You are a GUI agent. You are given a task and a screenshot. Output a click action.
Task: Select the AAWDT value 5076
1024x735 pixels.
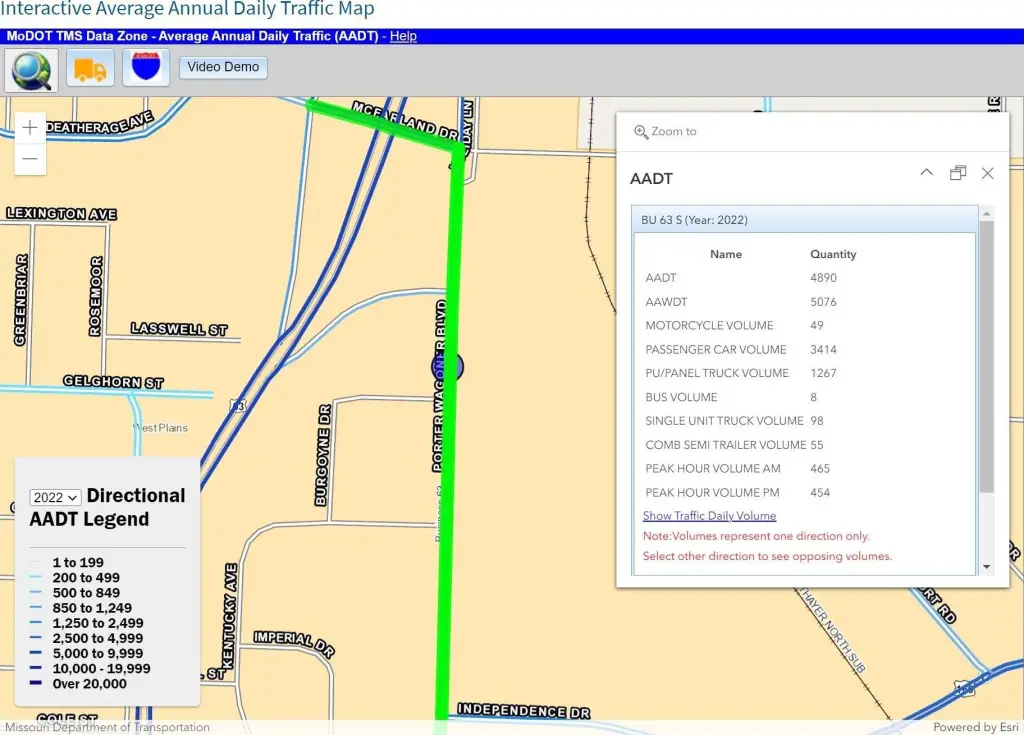point(823,302)
